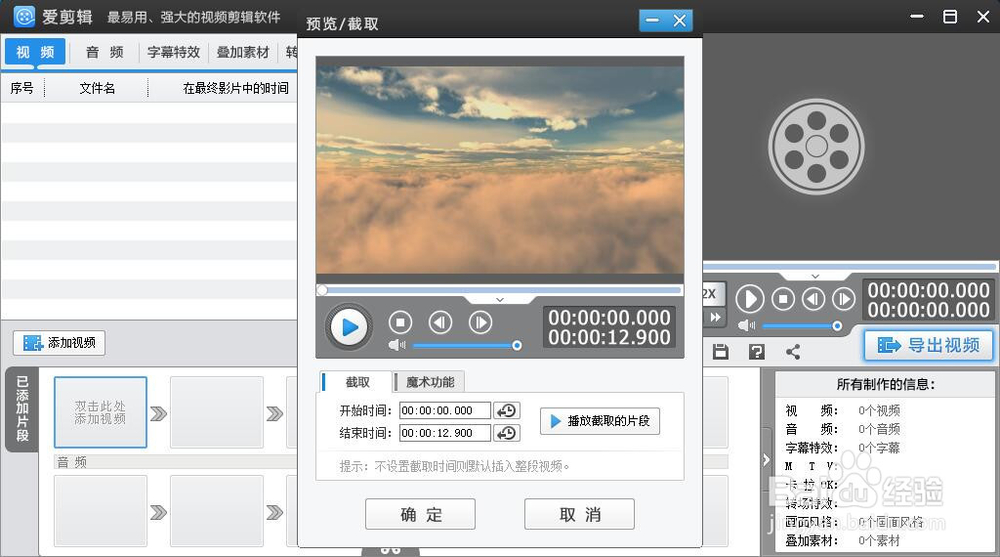
Task: Minimize the 预览/截取 dialog
Action: coord(652,21)
